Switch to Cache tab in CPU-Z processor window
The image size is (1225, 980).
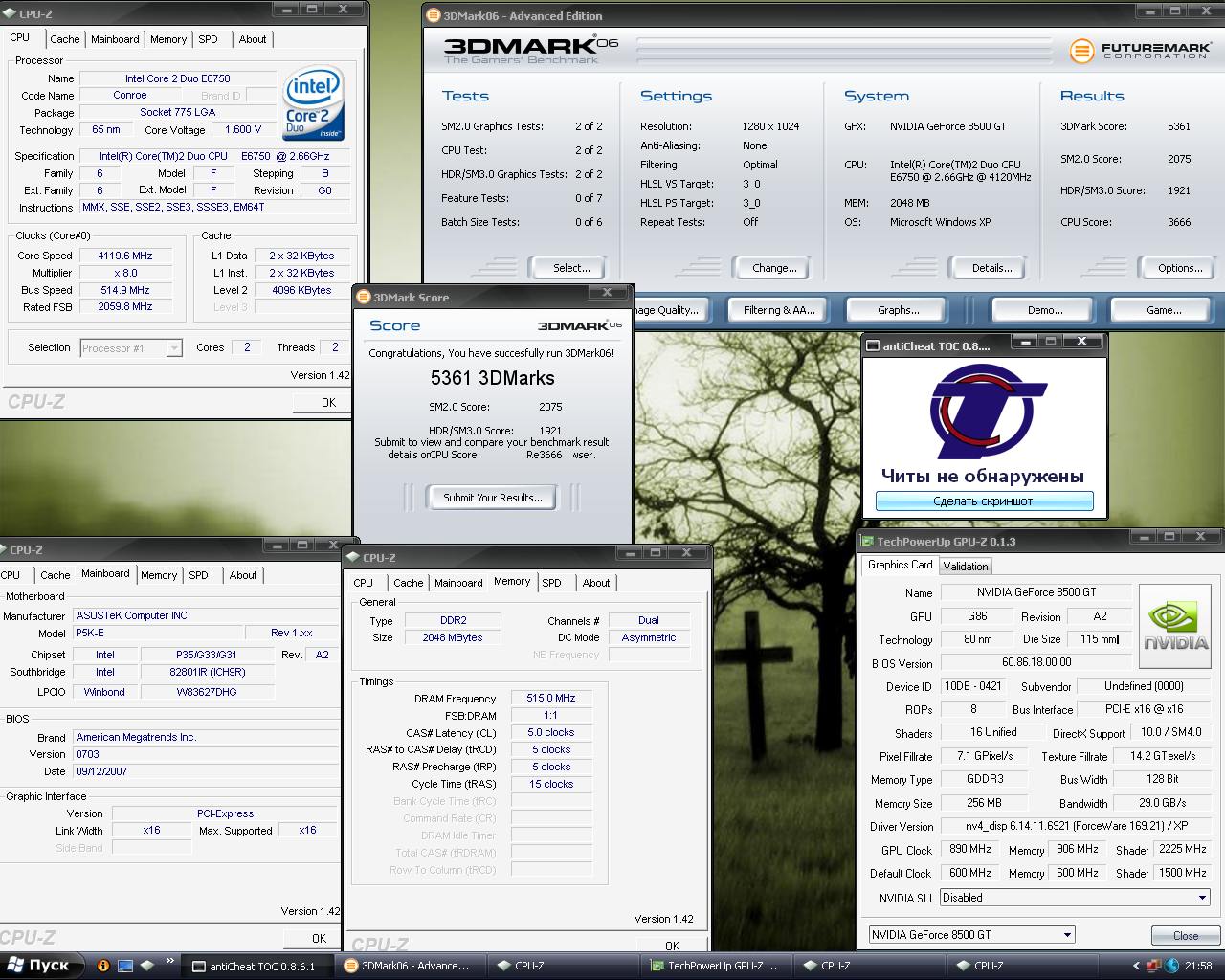click(65, 39)
